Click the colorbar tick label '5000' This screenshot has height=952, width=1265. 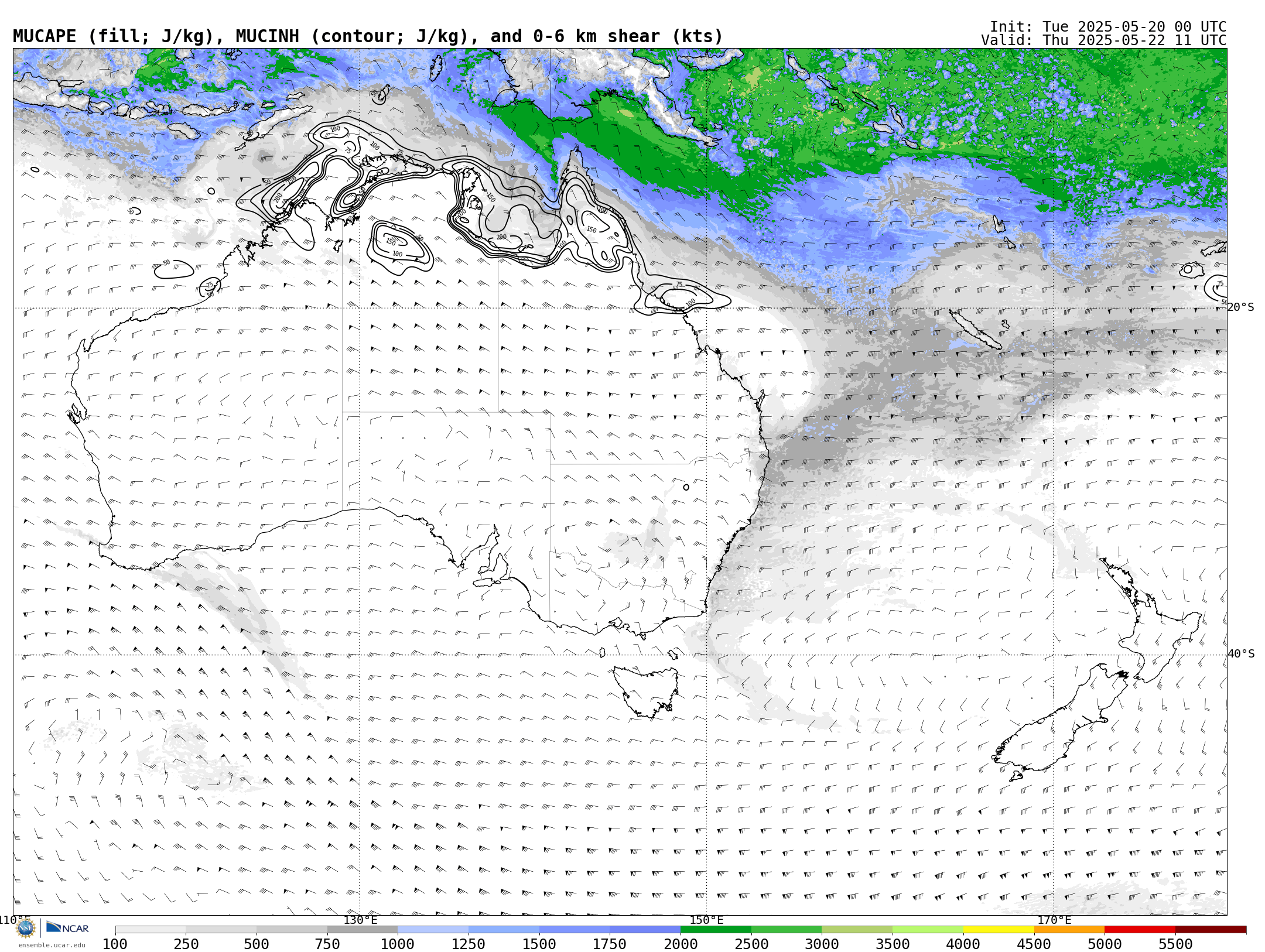[1105, 944]
